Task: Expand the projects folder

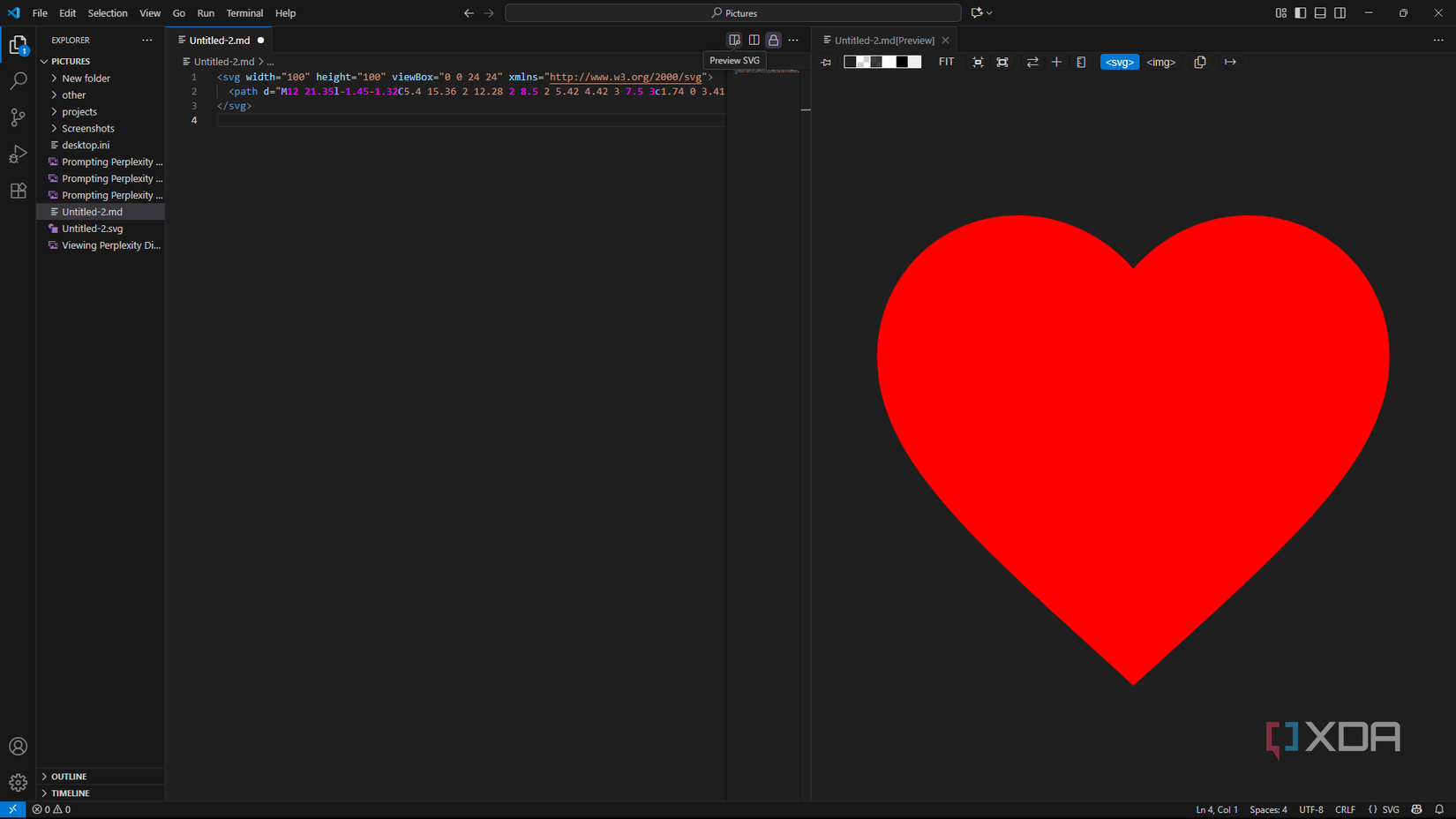Action: click(101, 111)
